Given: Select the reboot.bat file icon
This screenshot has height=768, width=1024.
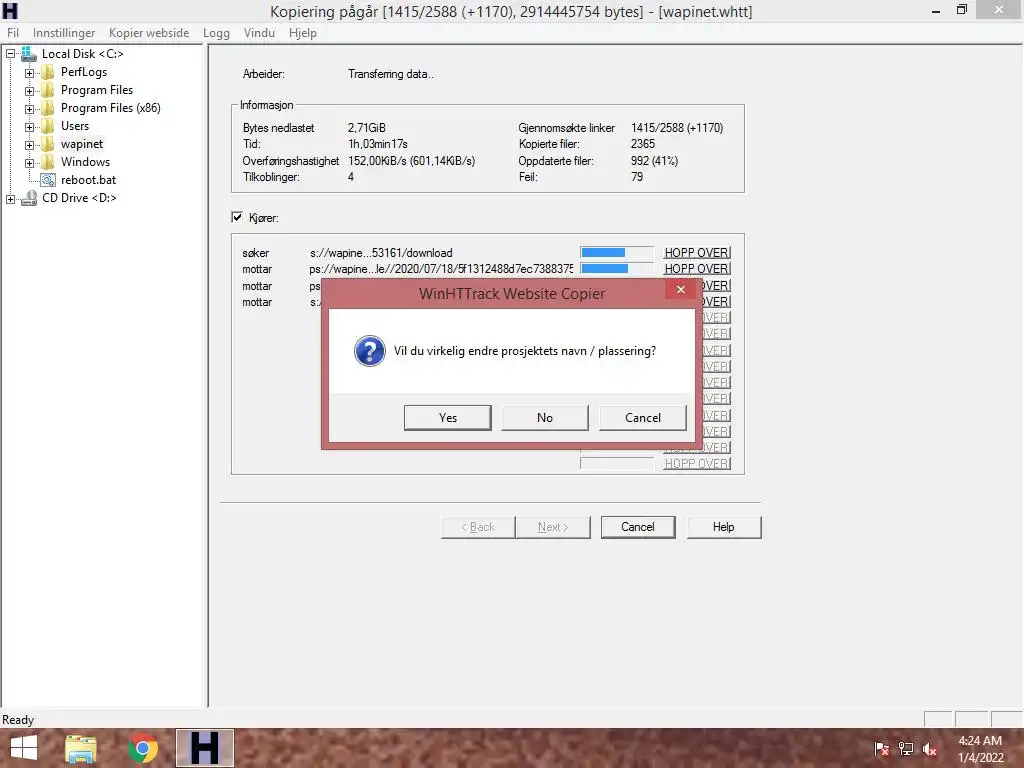Looking at the screenshot, I should coord(48,180).
